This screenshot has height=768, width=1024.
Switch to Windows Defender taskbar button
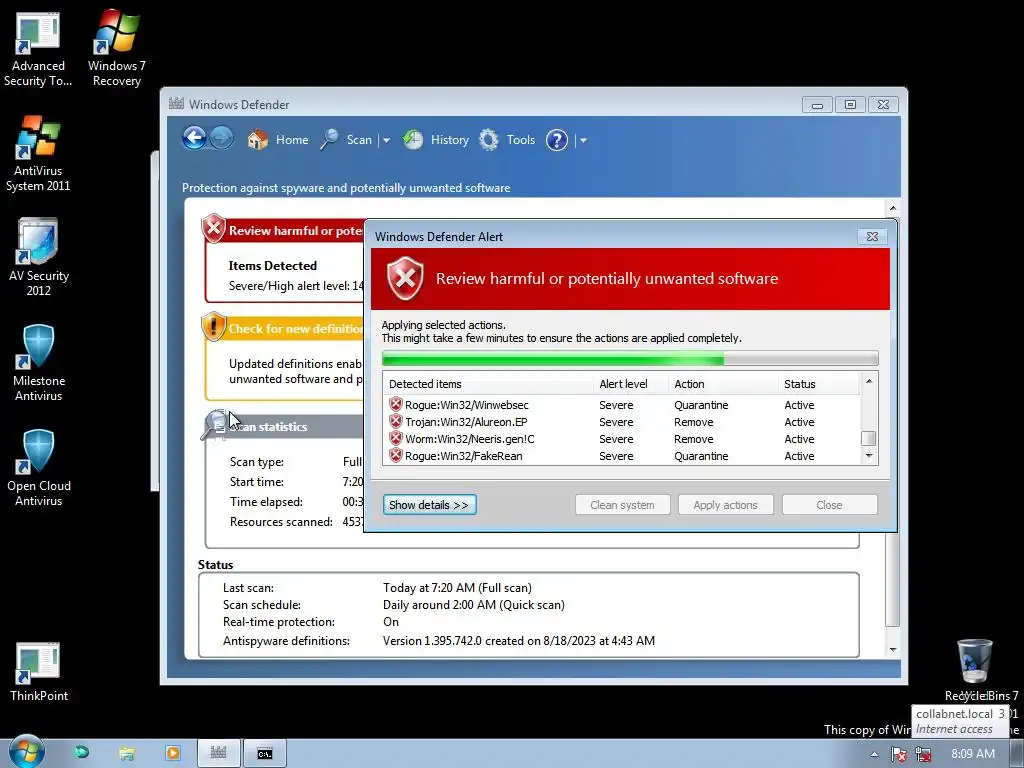point(219,753)
